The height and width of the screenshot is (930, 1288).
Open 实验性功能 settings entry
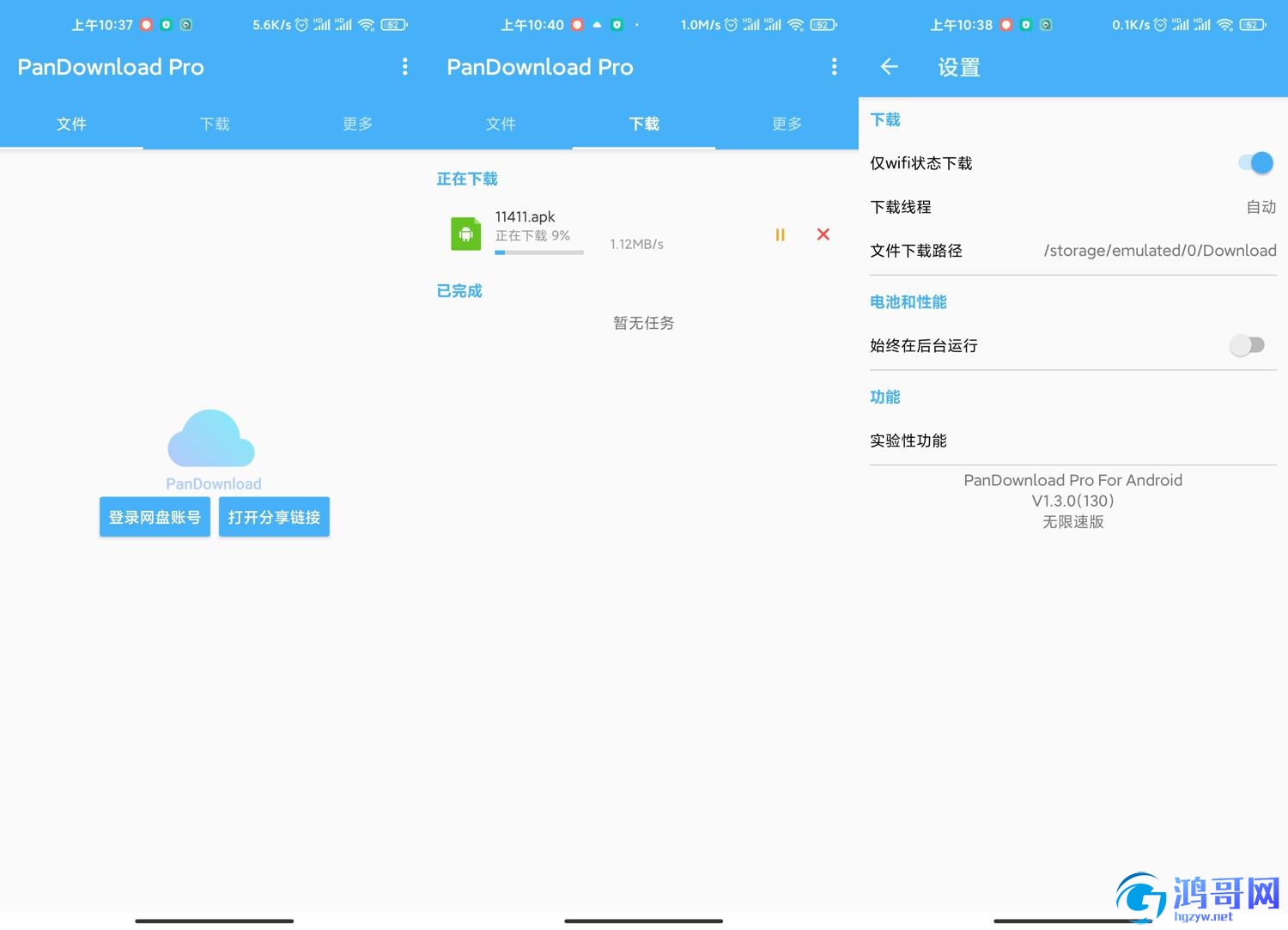1072,441
